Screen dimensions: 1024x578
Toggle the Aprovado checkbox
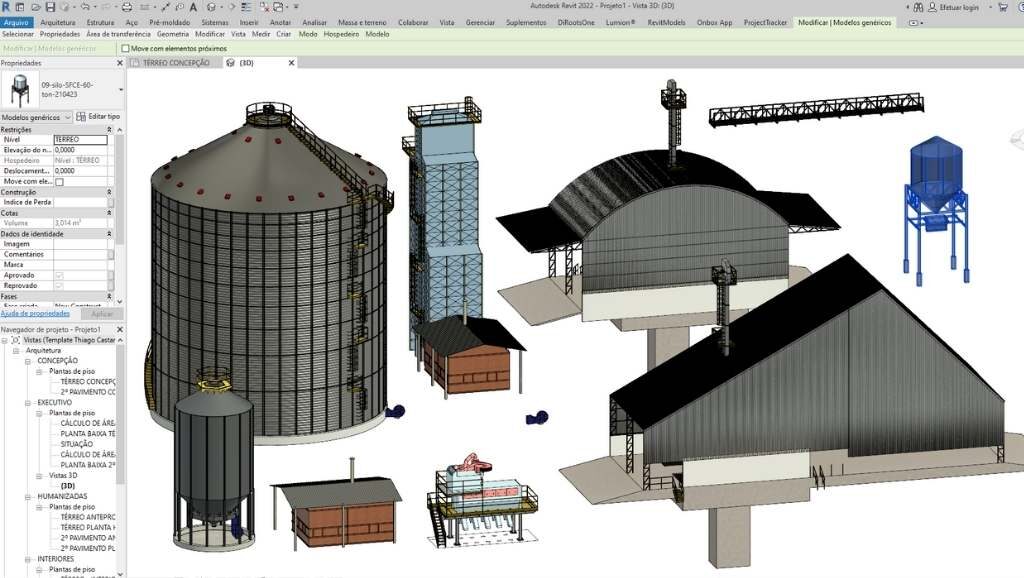point(59,275)
